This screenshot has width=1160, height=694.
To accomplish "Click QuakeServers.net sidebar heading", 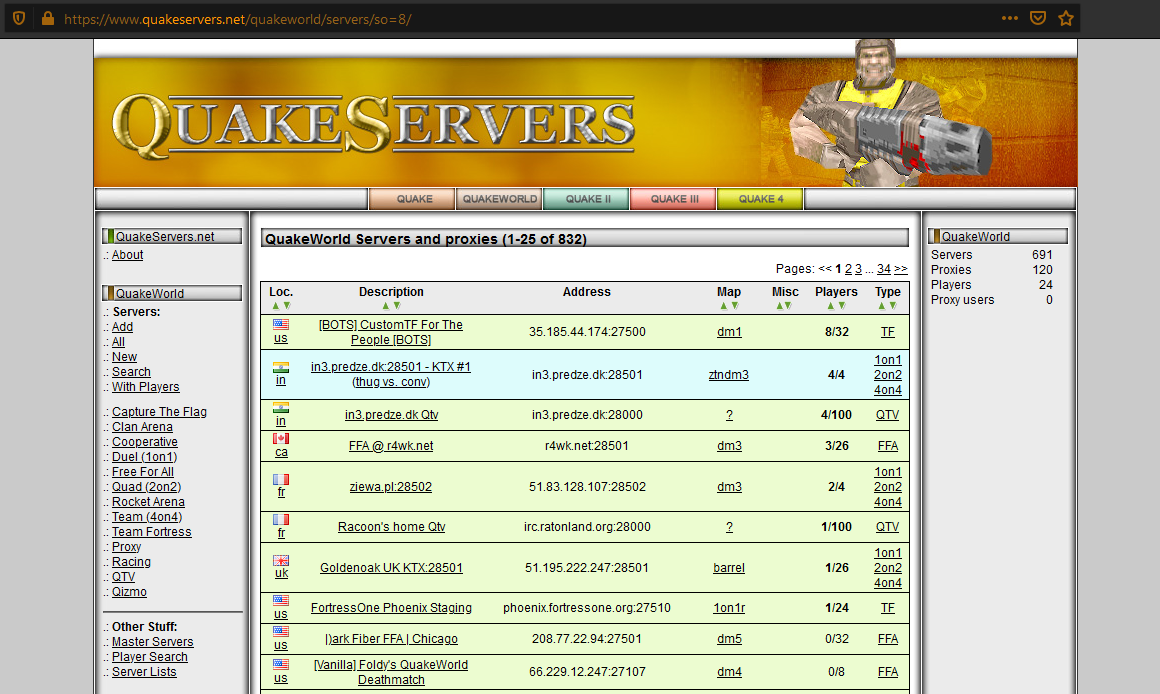I will (x=172, y=237).
